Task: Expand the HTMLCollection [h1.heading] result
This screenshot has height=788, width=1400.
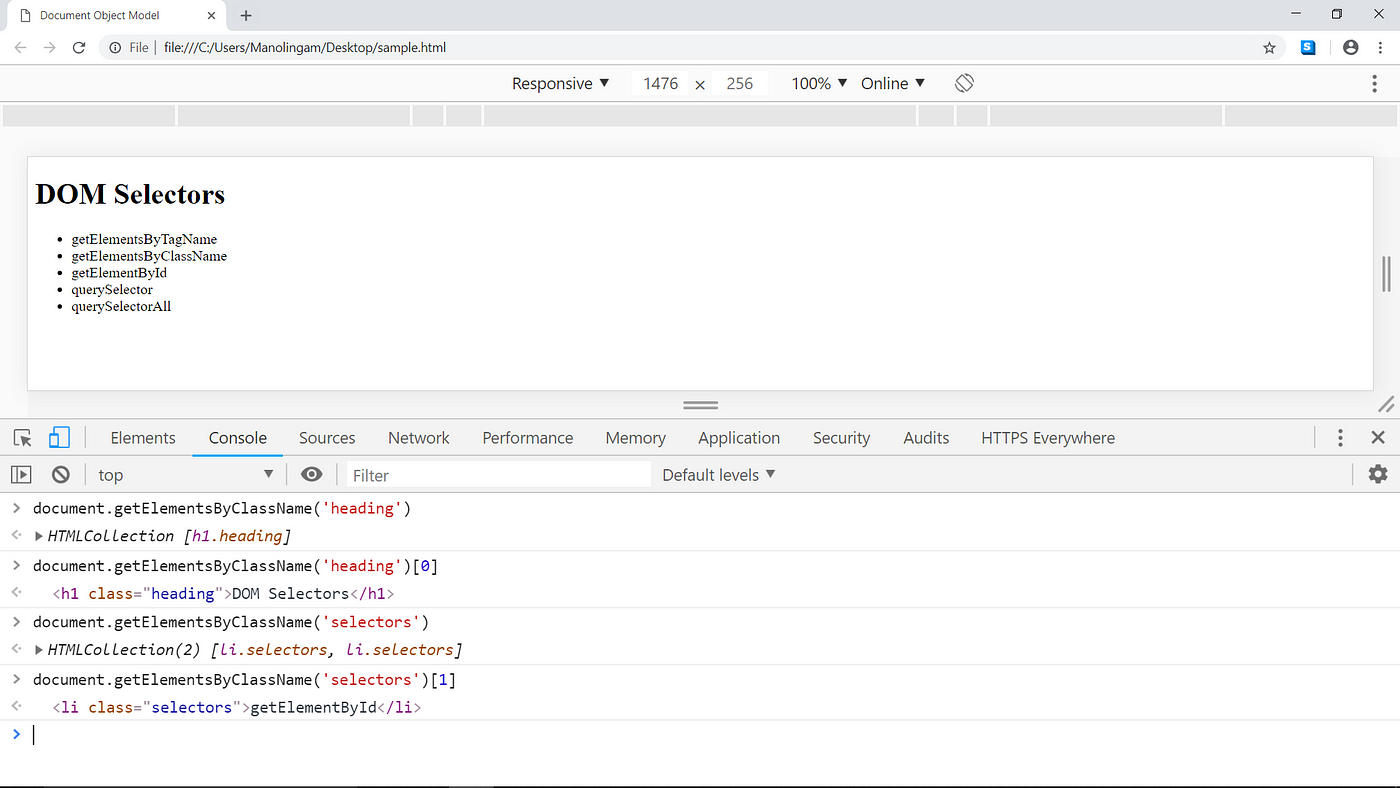Action: pyautogui.click(x=39, y=536)
